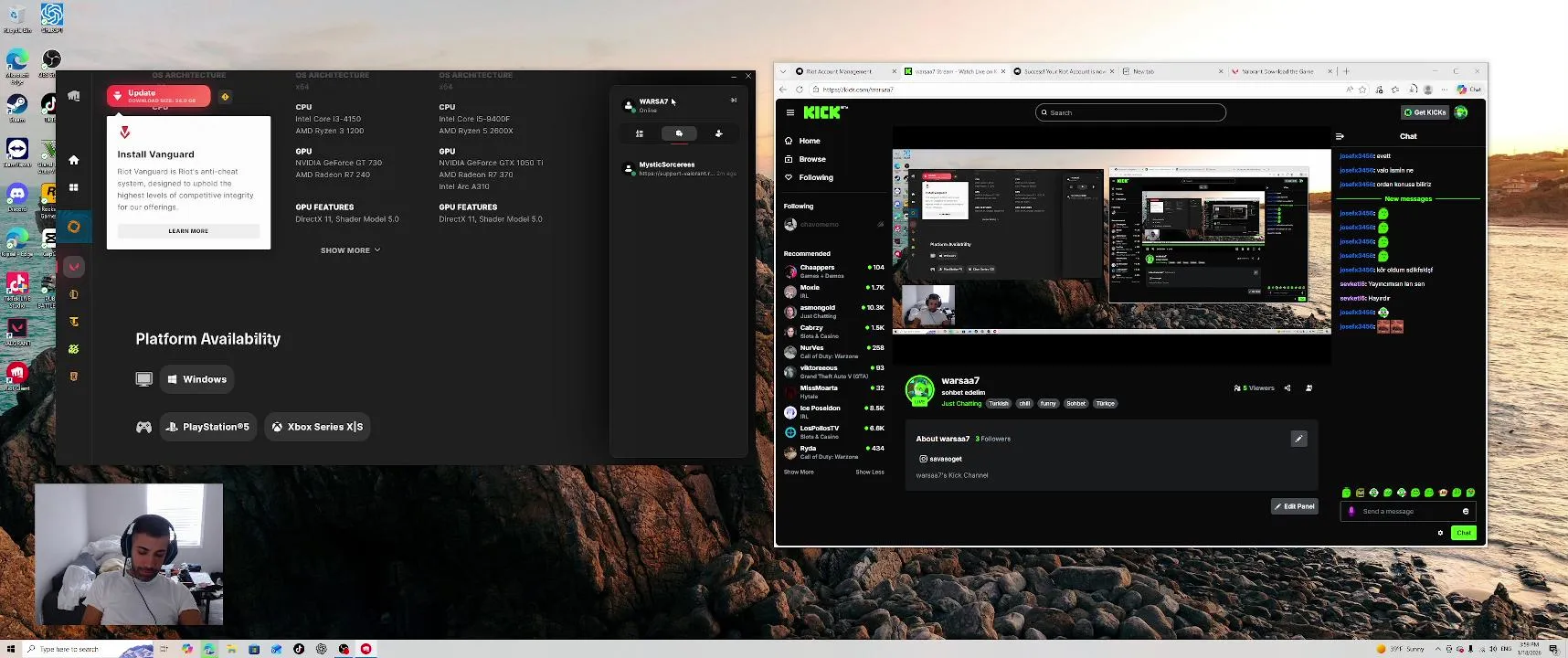Go to Home in Kick sidebar
Image resolution: width=1568 pixels, height=658 pixels.
(803, 141)
